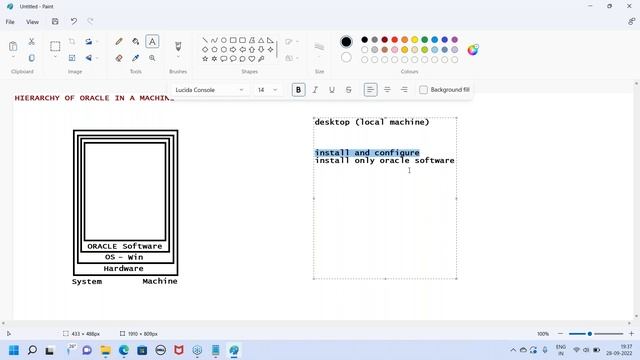The image size is (640, 360).
Task: Choose the Diamond shape
Action: click(x=205, y=49)
